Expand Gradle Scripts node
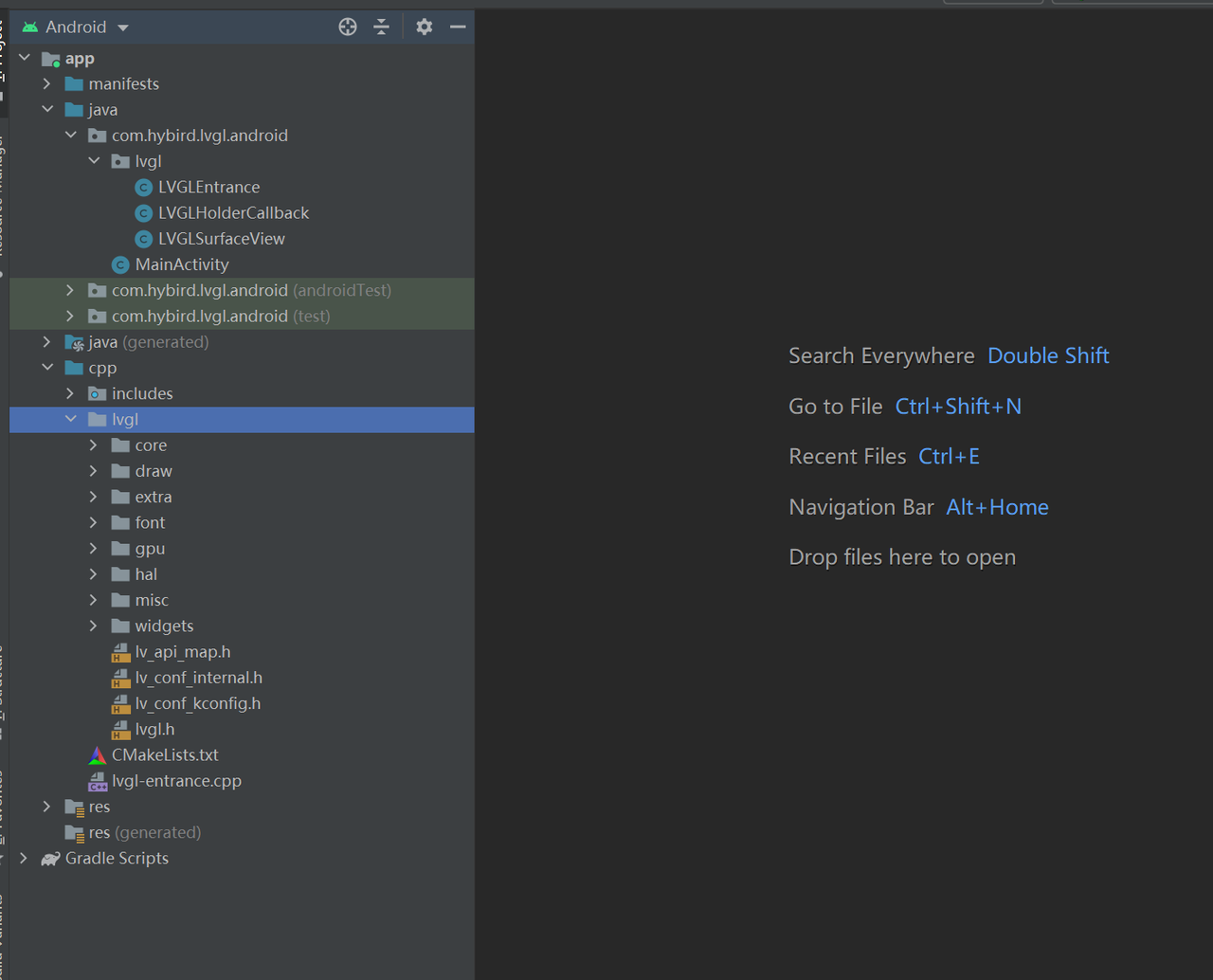The width and height of the screenshot is (1213, 980). [x=25, y=859]
